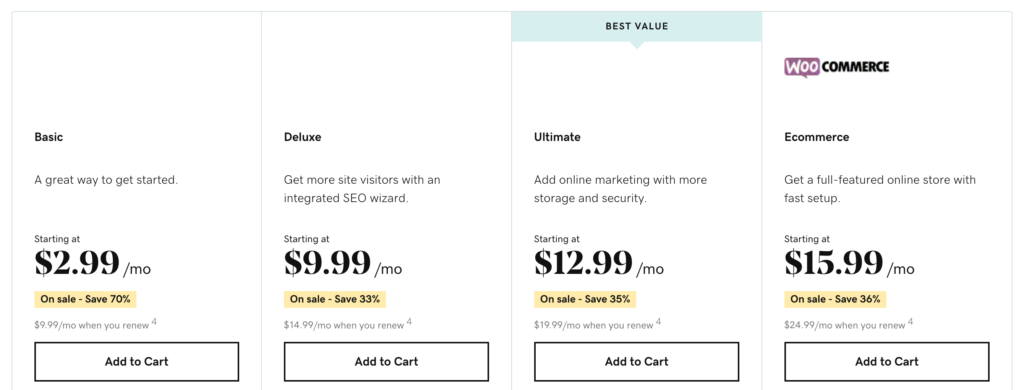Click the Save 36% sale badge
This screenshot has height=390, width=1024.
tap(835, 299)
